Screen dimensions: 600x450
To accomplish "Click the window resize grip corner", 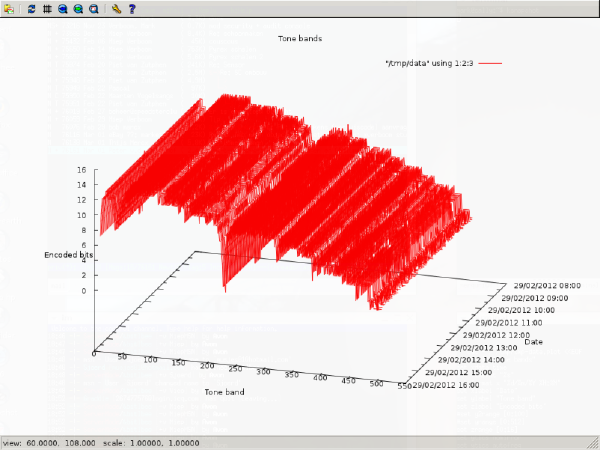I will coord(594,443).
